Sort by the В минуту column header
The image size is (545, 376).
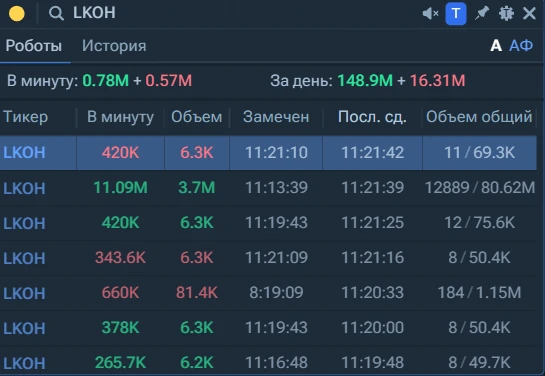(120, 117)
